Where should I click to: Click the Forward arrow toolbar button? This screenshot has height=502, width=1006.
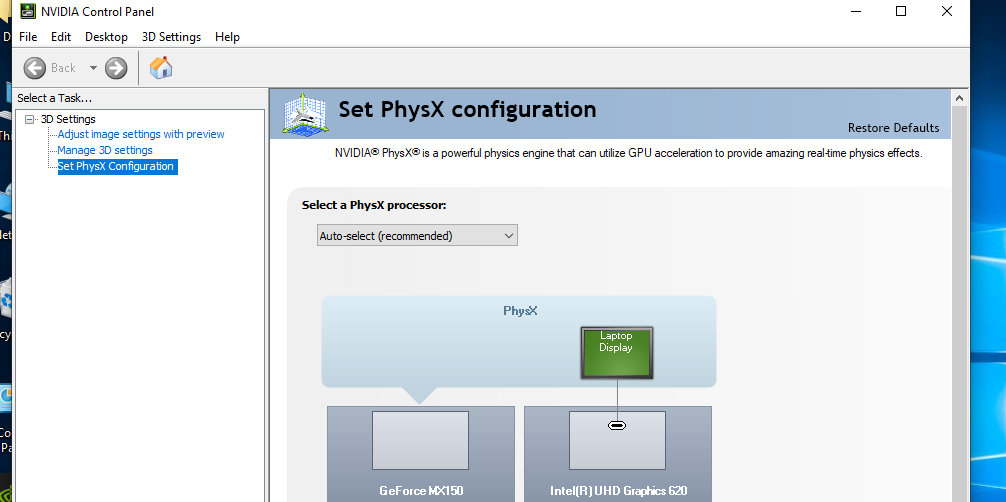116,68
